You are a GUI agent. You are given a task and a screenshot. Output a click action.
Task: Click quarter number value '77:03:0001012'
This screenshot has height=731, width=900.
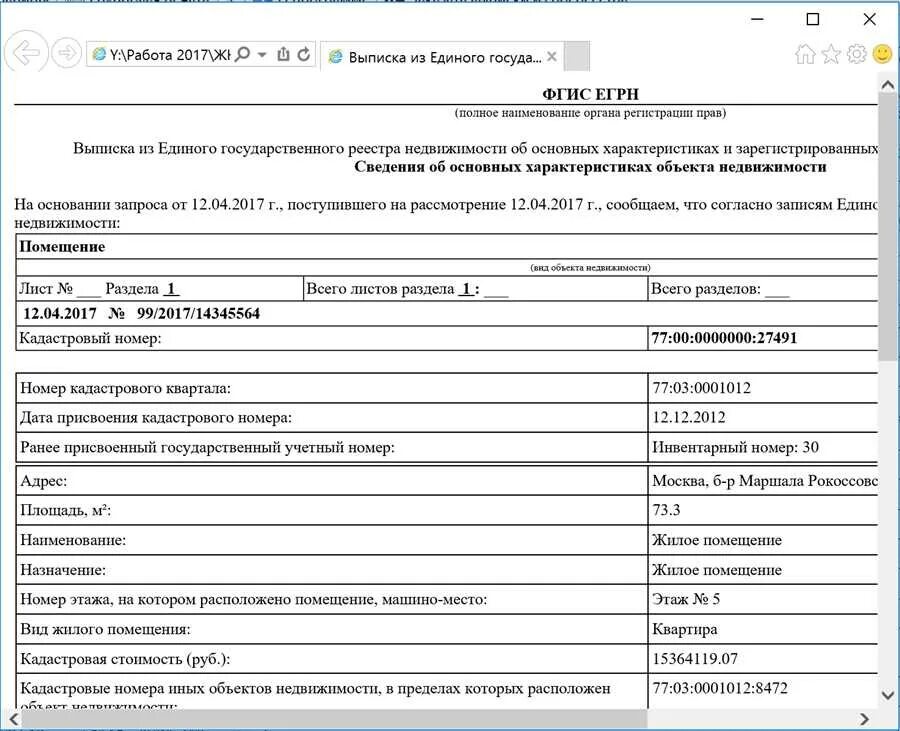[x=701, y=388]
